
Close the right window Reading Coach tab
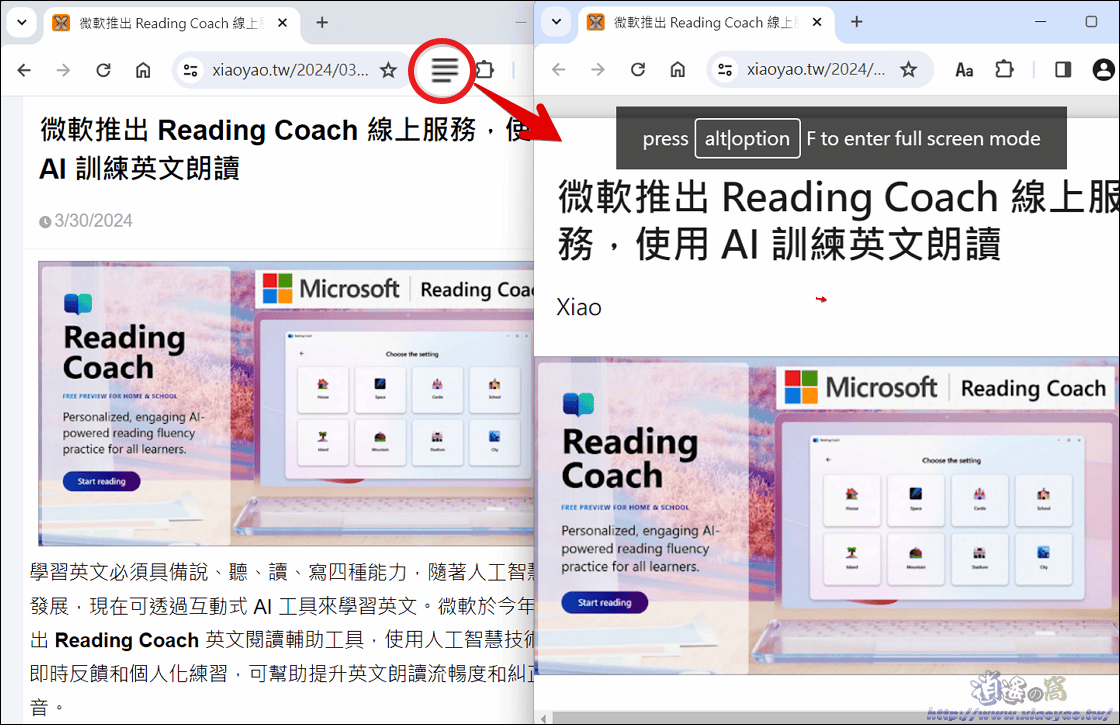pos(817,23)
